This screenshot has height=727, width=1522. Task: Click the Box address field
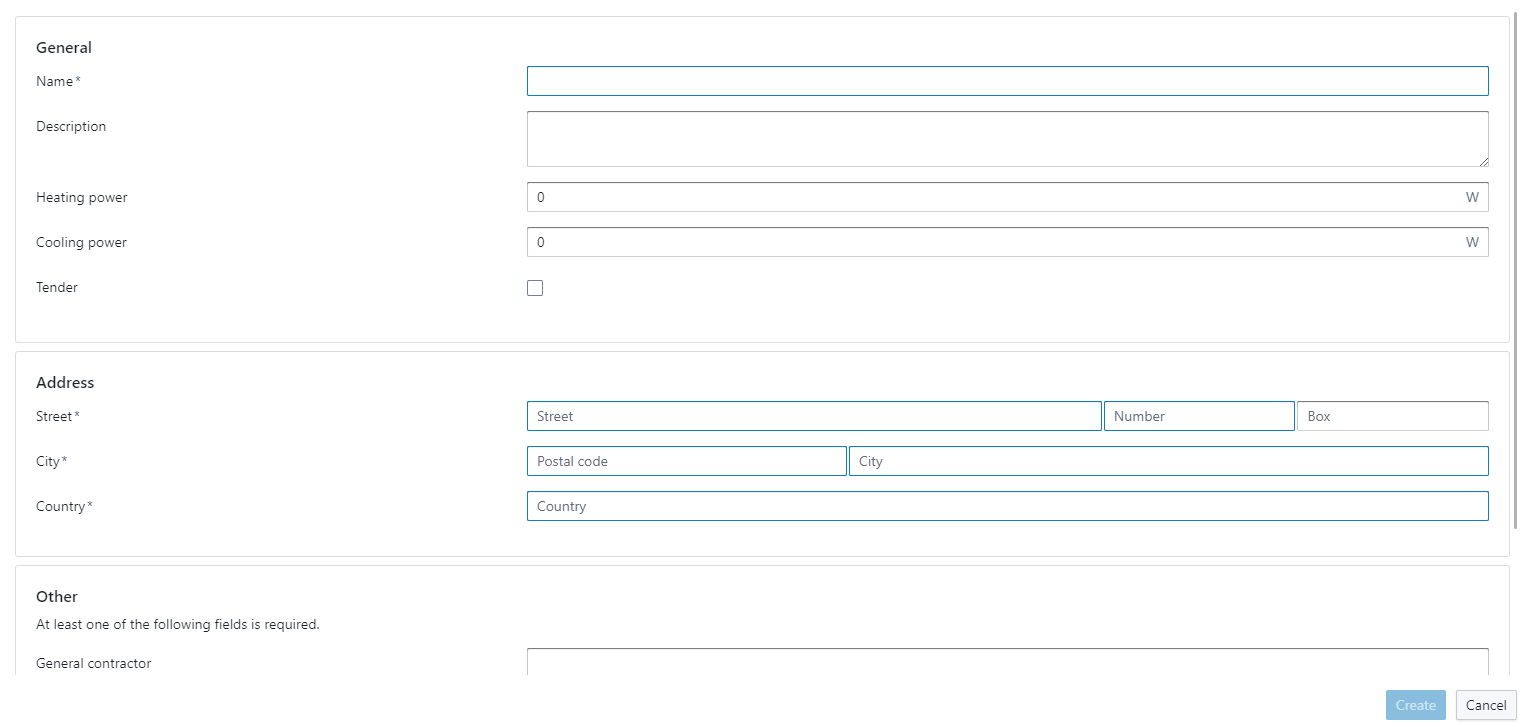(x=1392, y=416)
